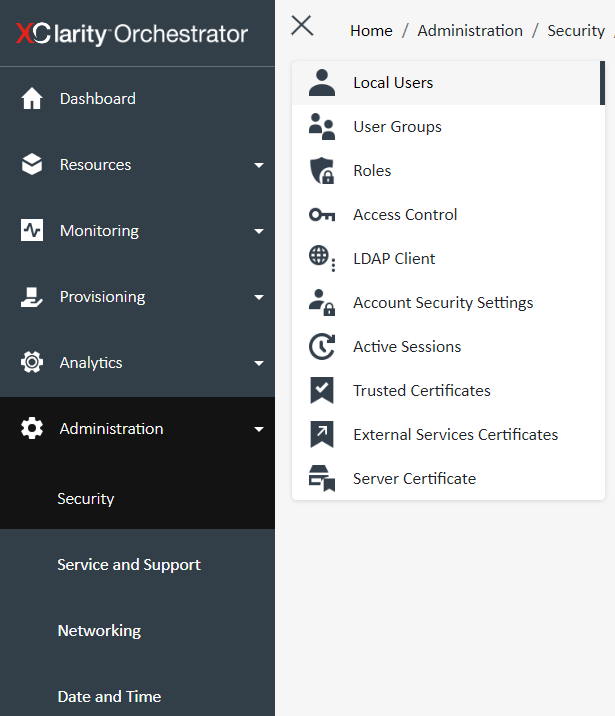Open Date and Time settings
This screenshot has width=615, height=716.
[x=109, y=697]
